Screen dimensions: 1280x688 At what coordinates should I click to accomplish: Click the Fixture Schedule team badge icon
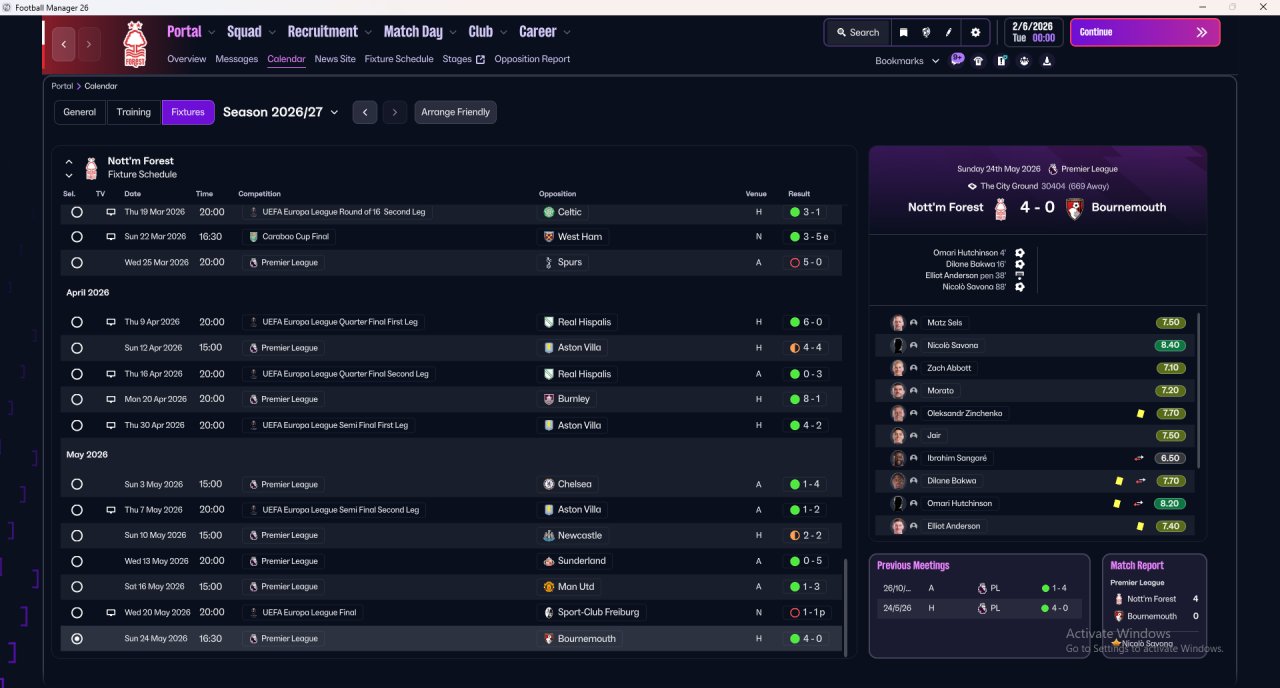click(x=91, y=168)
